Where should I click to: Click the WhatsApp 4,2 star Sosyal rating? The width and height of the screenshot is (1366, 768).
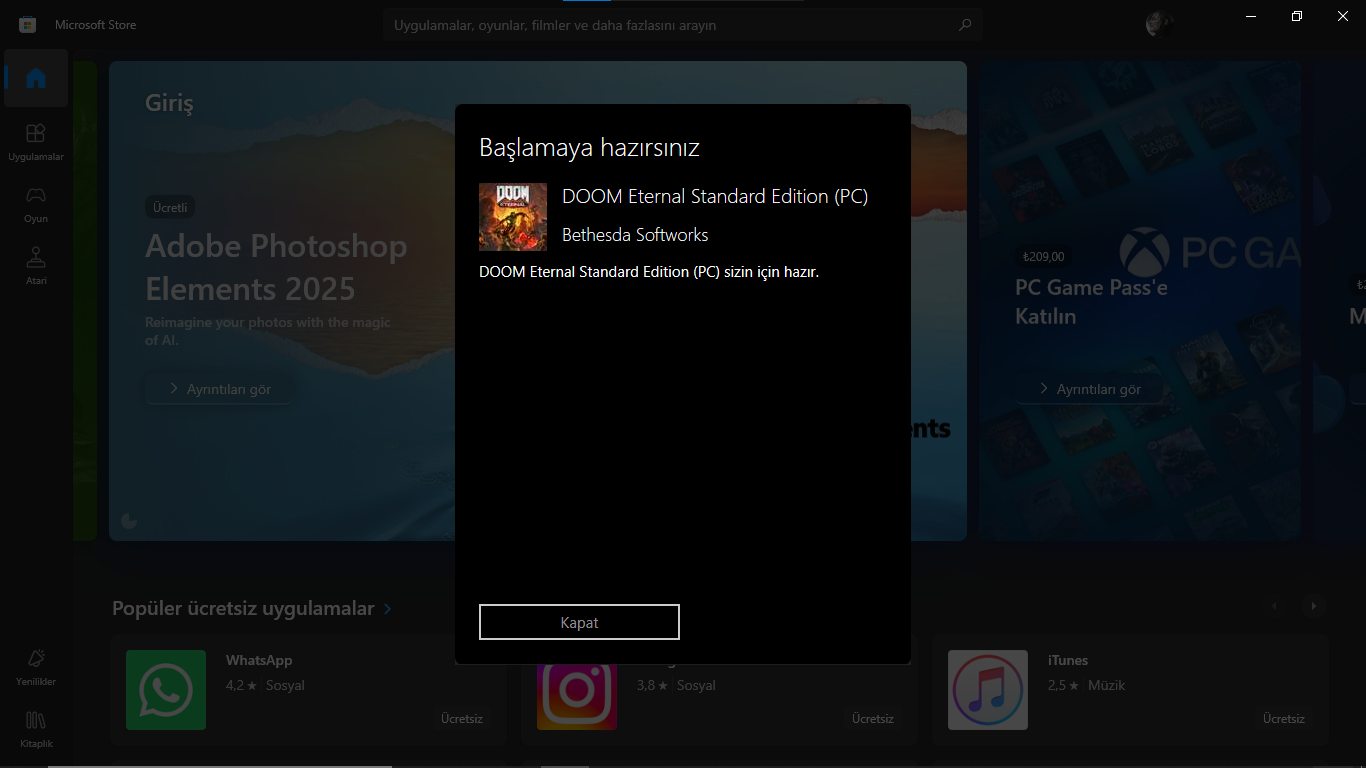tap(265, 686)
